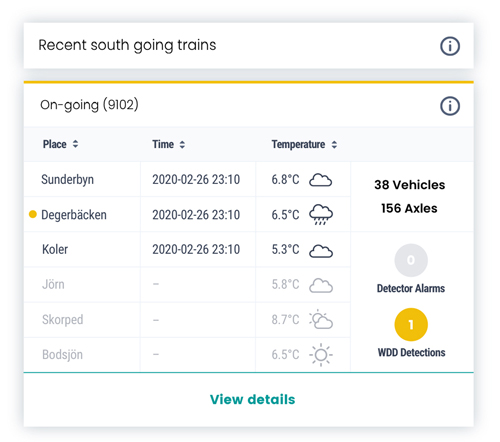Screen dimensions: 500x442
Task: Click rain cloud icon in Degerbäcken row
Action: [x=321, y=215]
